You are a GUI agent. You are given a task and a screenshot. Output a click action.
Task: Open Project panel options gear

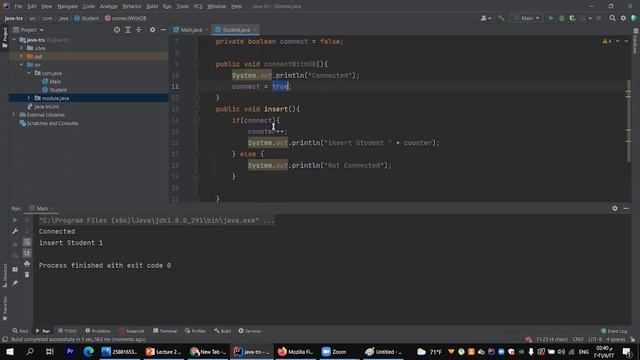(152, 30)
